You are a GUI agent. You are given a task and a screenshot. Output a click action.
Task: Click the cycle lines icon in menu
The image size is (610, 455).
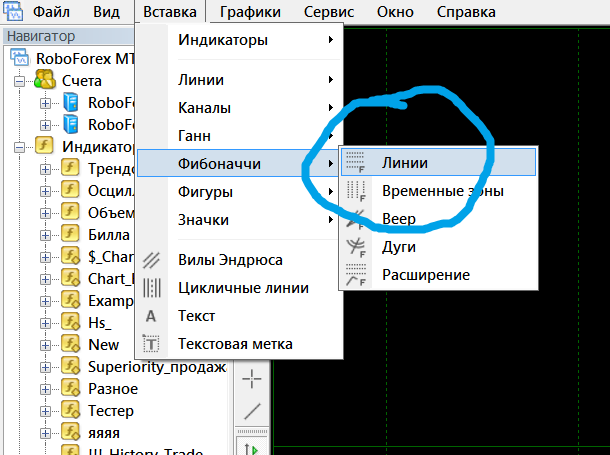pyautogui.click(x=151, y=288)
